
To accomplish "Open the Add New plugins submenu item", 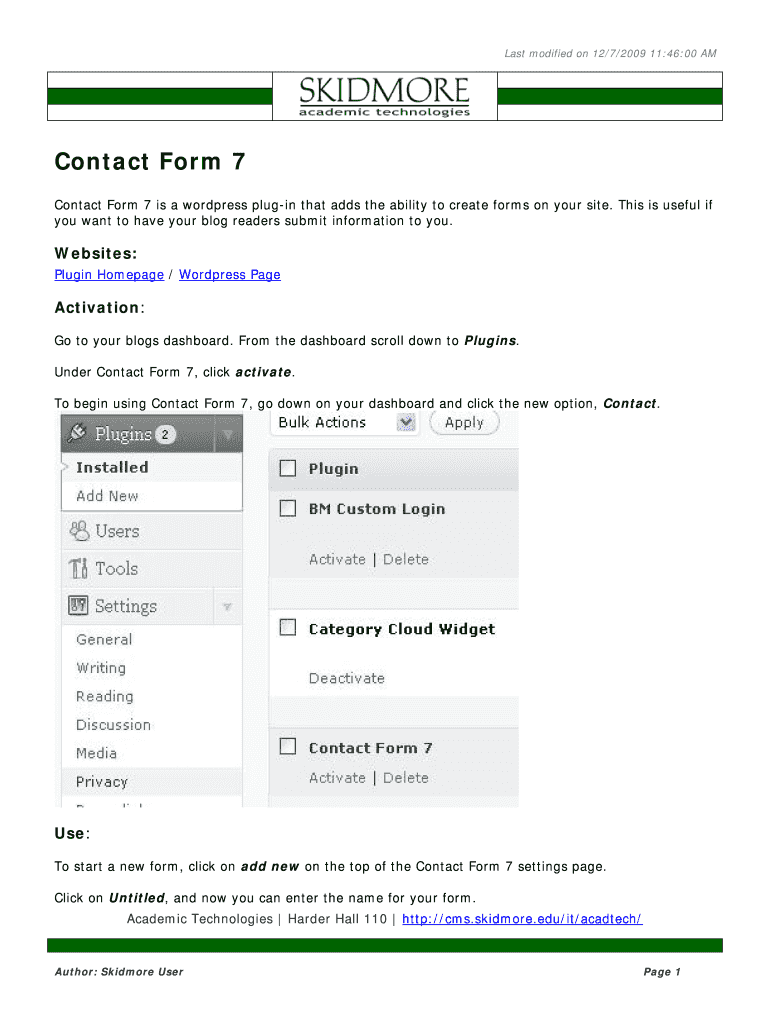I will [x=107, y=496].
